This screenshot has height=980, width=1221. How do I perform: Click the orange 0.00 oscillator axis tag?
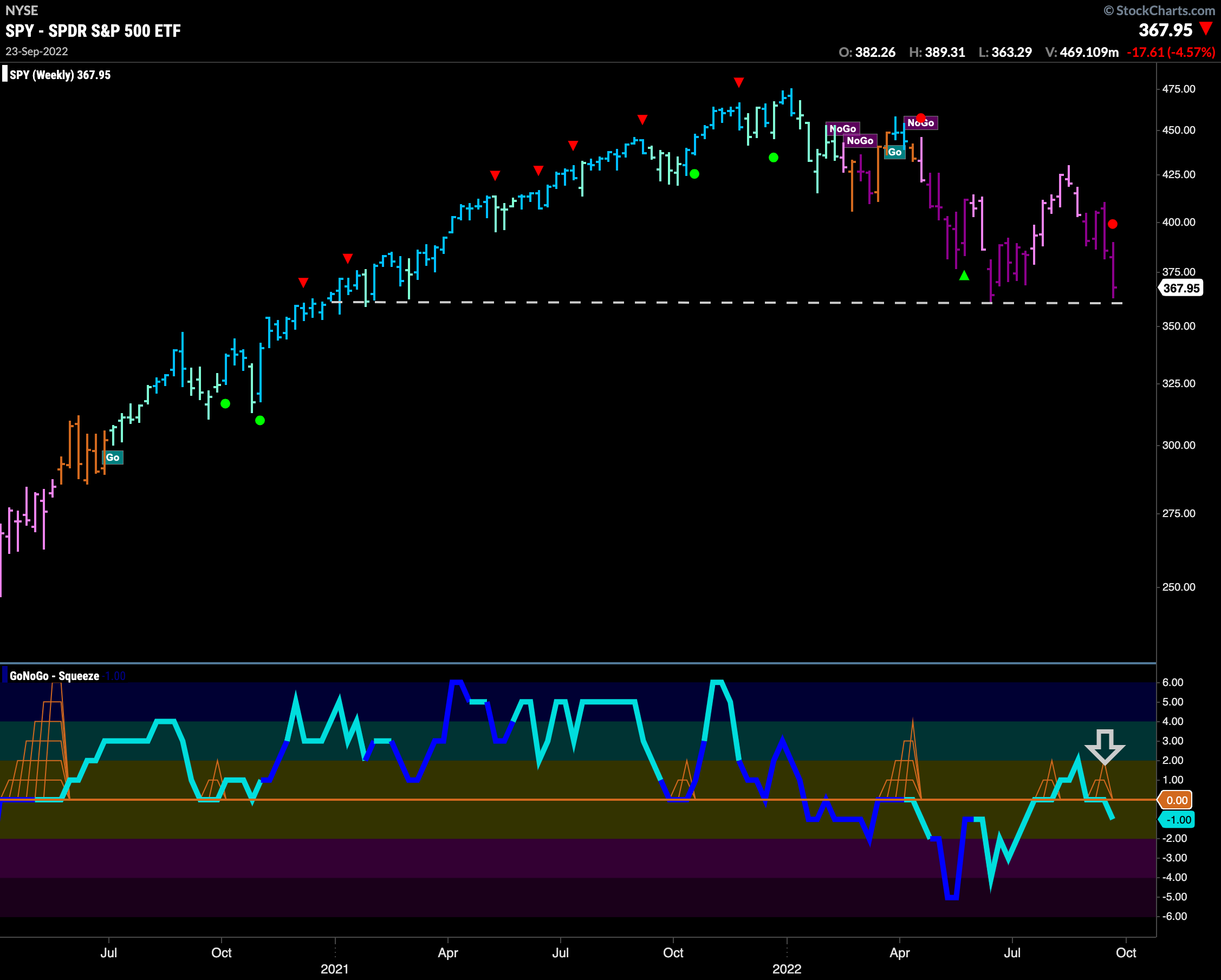[x=1175, y=800]
